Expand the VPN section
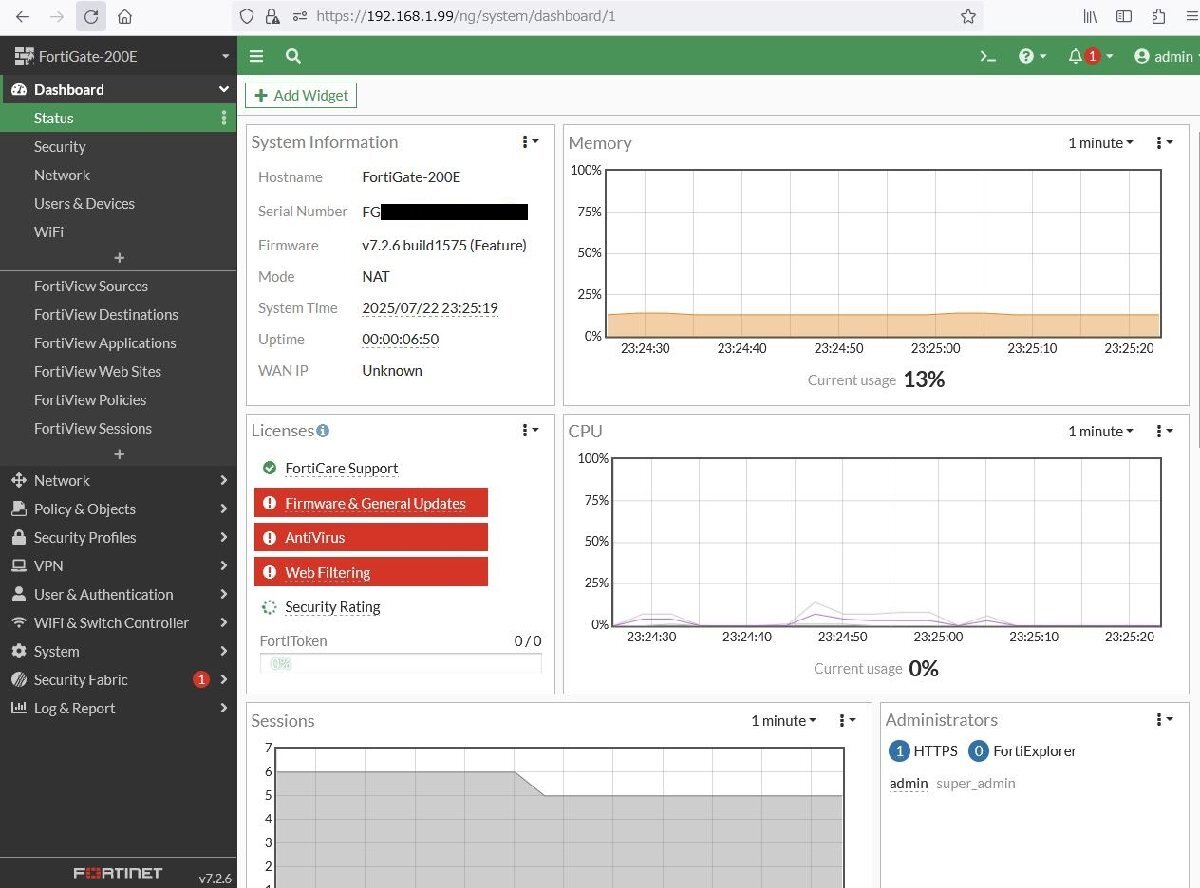The height and width of the screenshot is (888, 1200). (x=119, y=565)
